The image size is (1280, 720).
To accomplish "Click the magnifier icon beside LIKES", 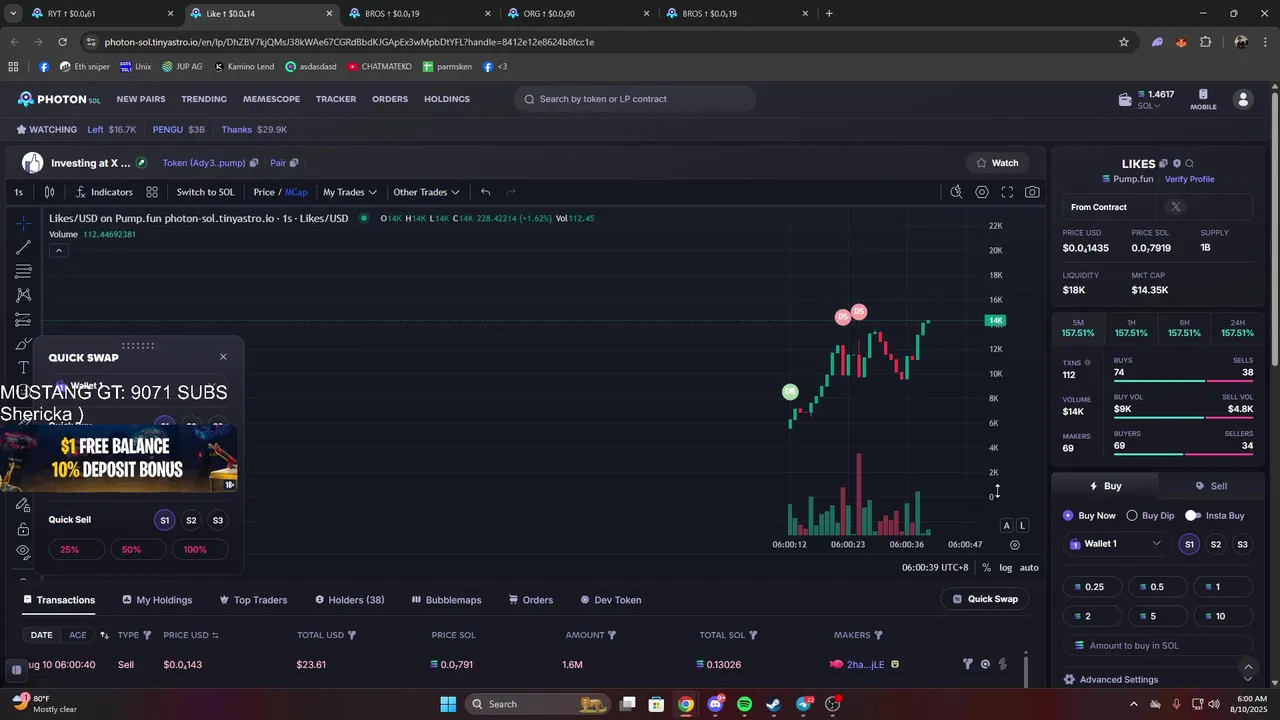I will pos(1189,163).
